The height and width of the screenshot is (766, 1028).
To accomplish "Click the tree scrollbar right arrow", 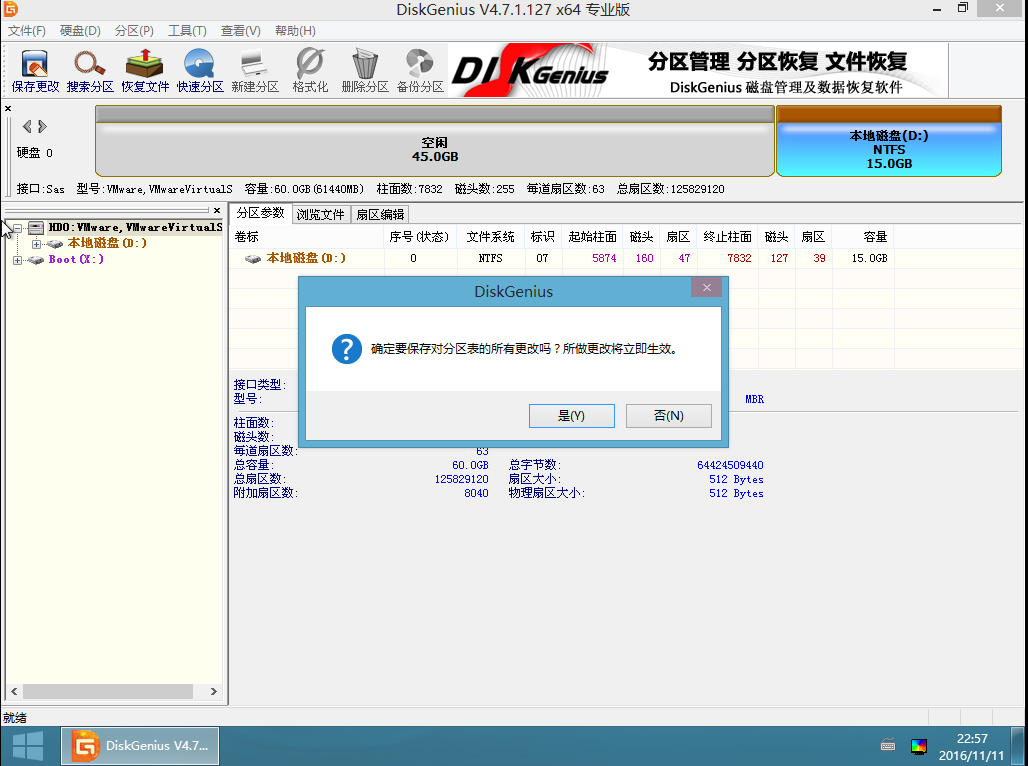I will coord(213,691).
